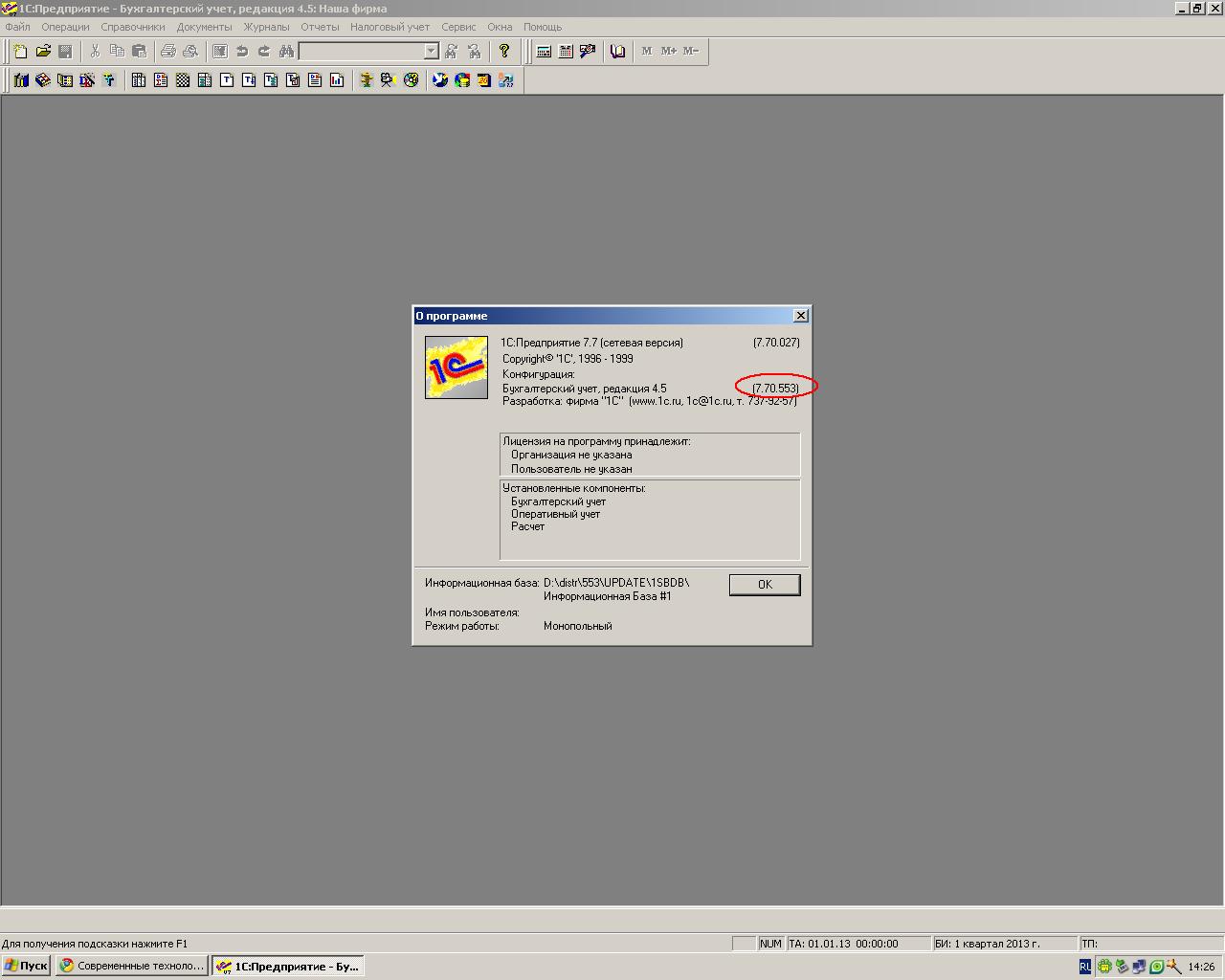This screenshot has width=1225, height=980.
Task: Switch to the Современные техноло... taskbar window
Action: click(x=132, y=966)
